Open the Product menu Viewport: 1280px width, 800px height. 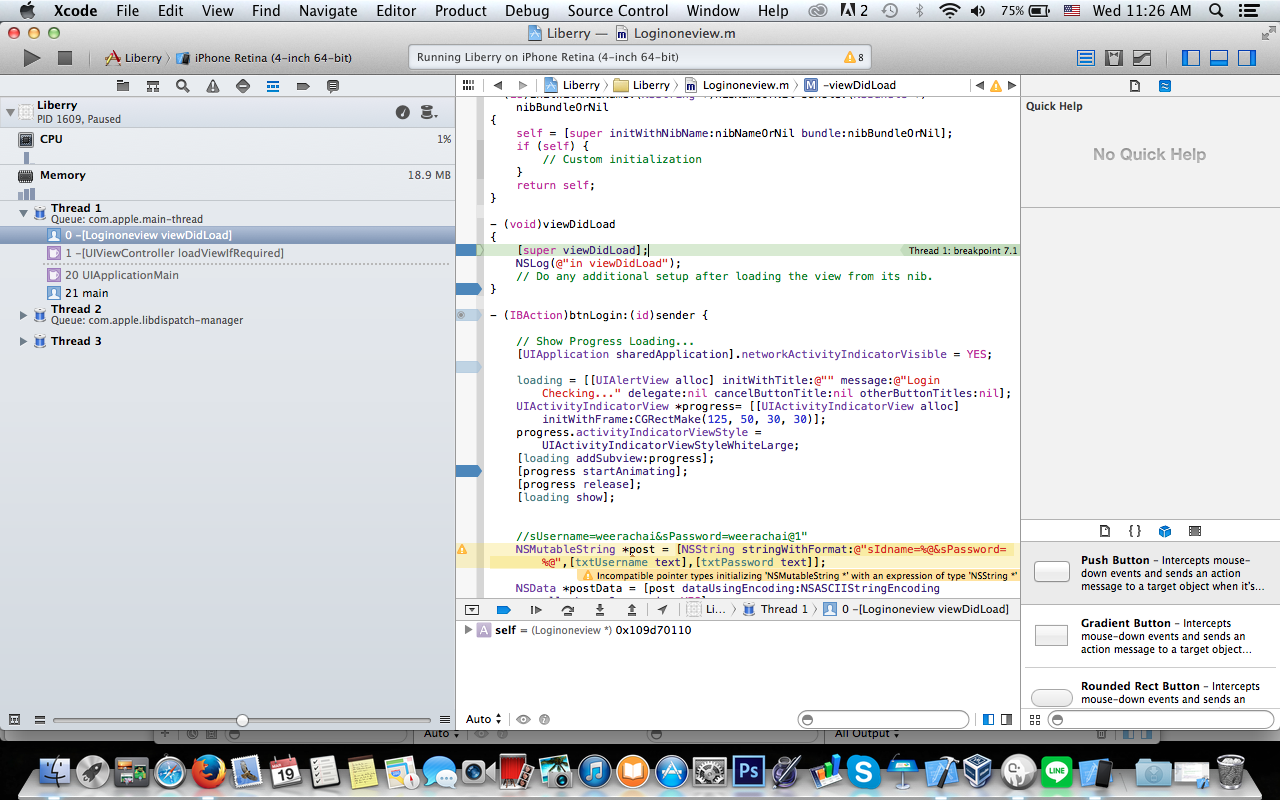(461, 11)
